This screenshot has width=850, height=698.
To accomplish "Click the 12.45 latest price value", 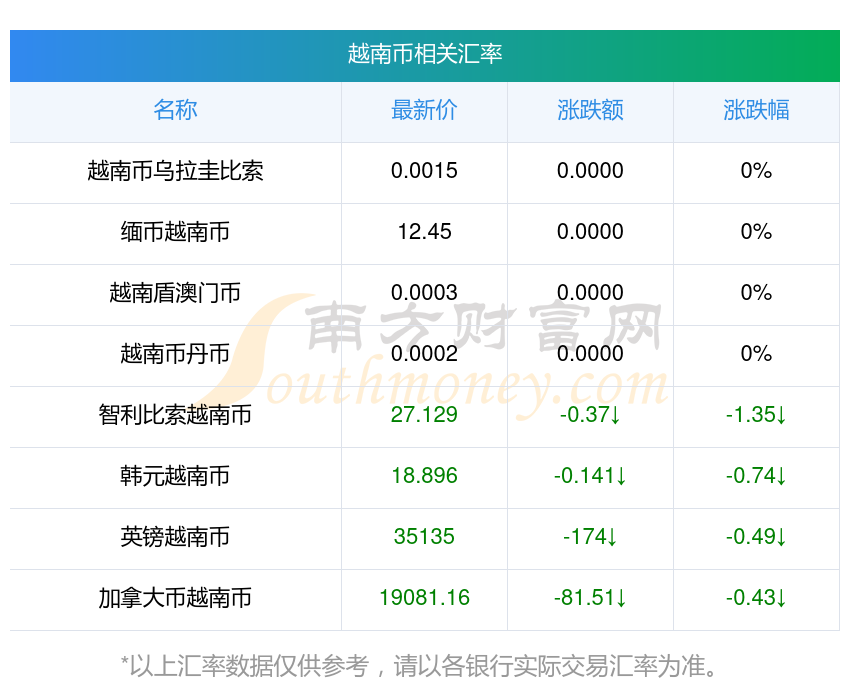I will click(x=424, y=232).
